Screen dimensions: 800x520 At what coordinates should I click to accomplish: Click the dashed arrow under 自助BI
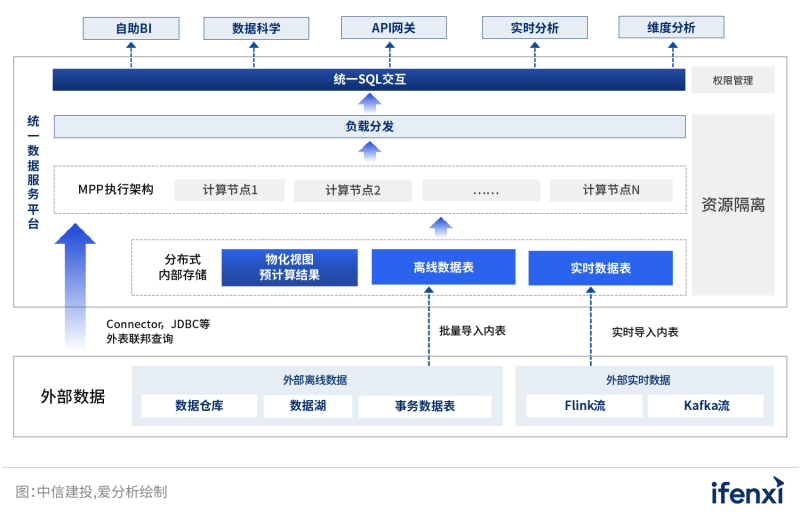pyautogui.click(x=131, y=54)
